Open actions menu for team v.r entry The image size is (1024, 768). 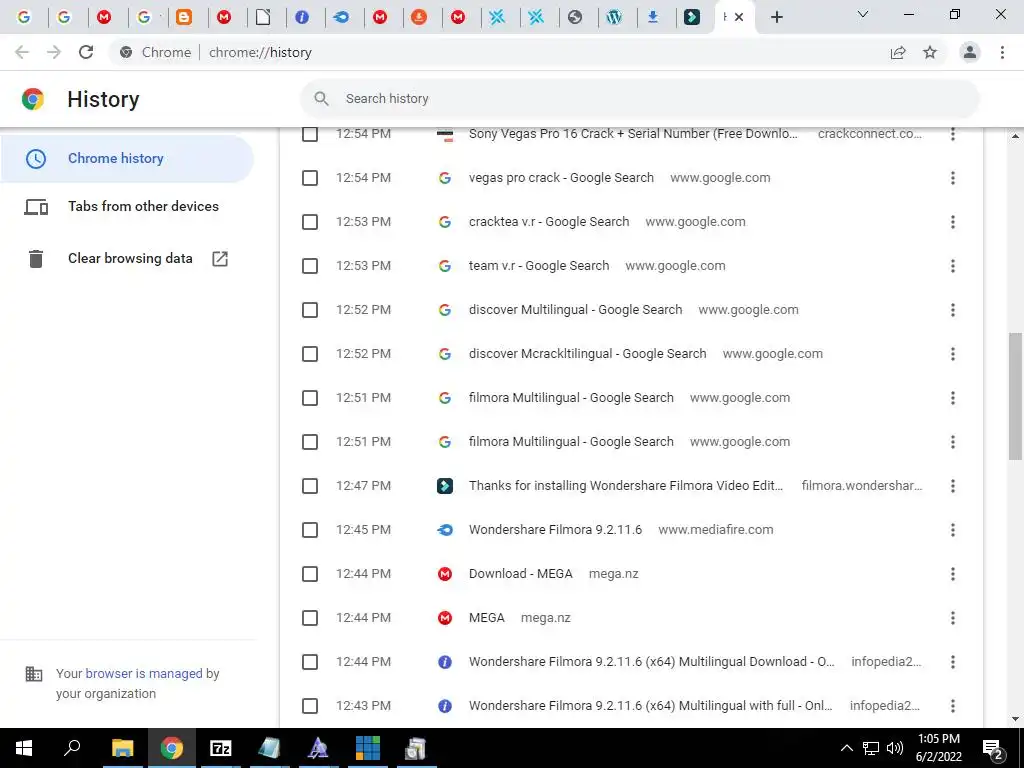point(953,266)
